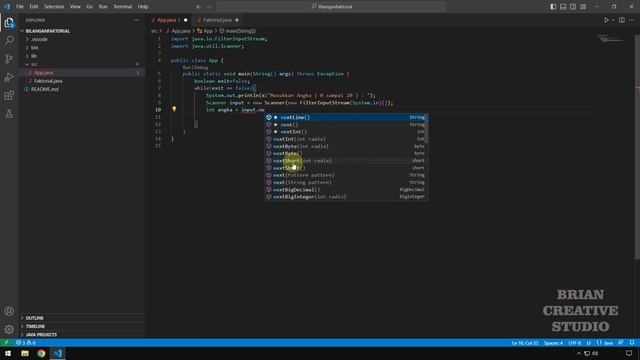This screenshot has width=640, height=360.
Task: Click the command center search box
Action: (331, 7)
